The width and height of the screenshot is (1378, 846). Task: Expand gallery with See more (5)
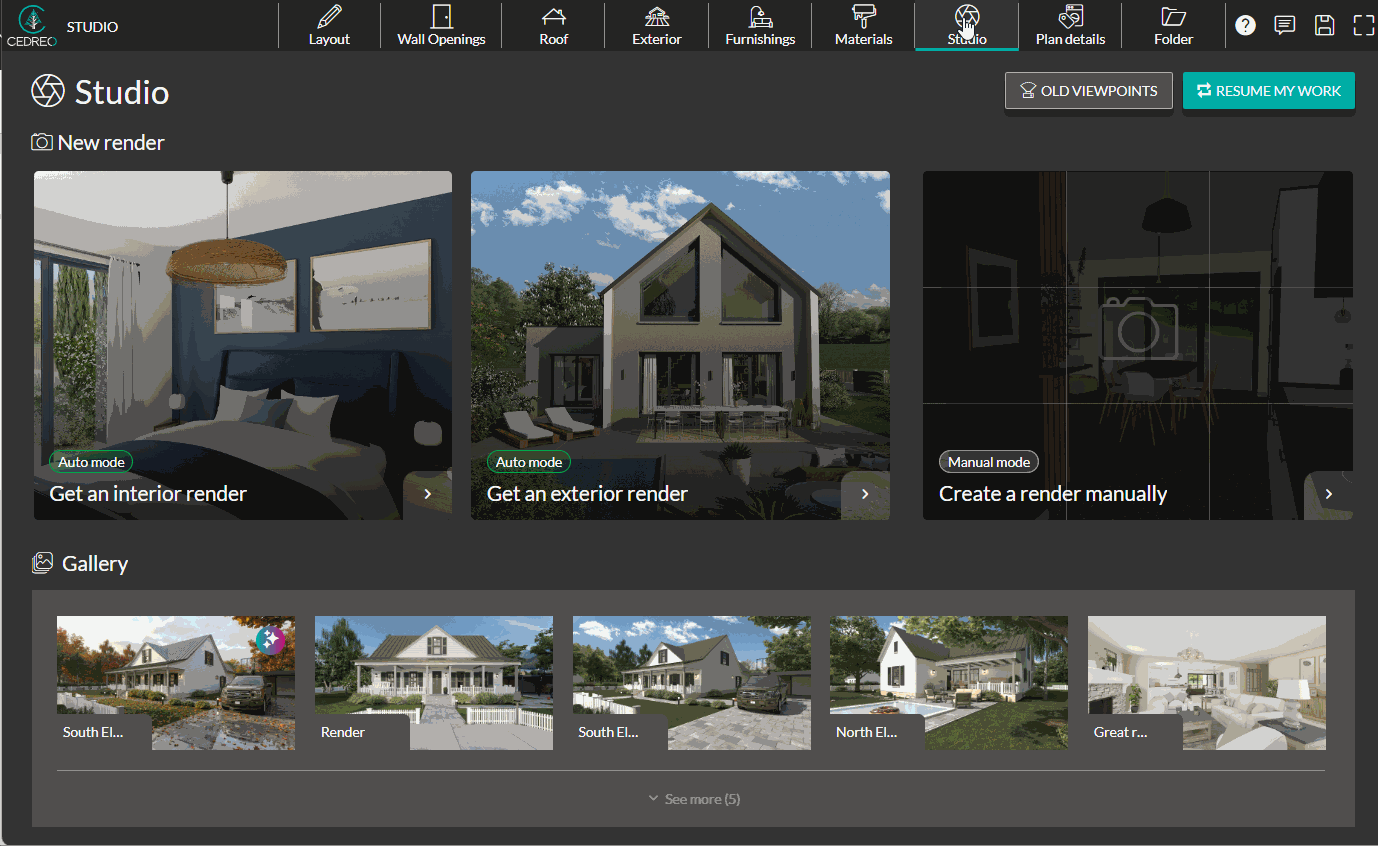tap(693, 799)
